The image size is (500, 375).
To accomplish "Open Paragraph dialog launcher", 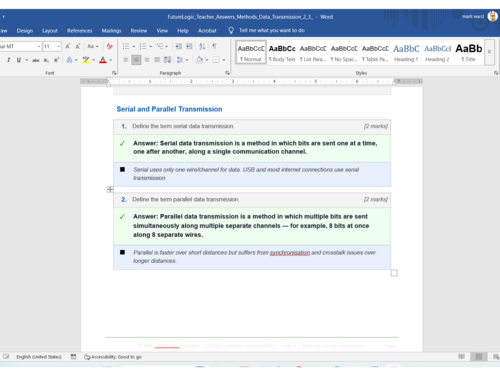I will pyautogui.click(x=227, y=73).
